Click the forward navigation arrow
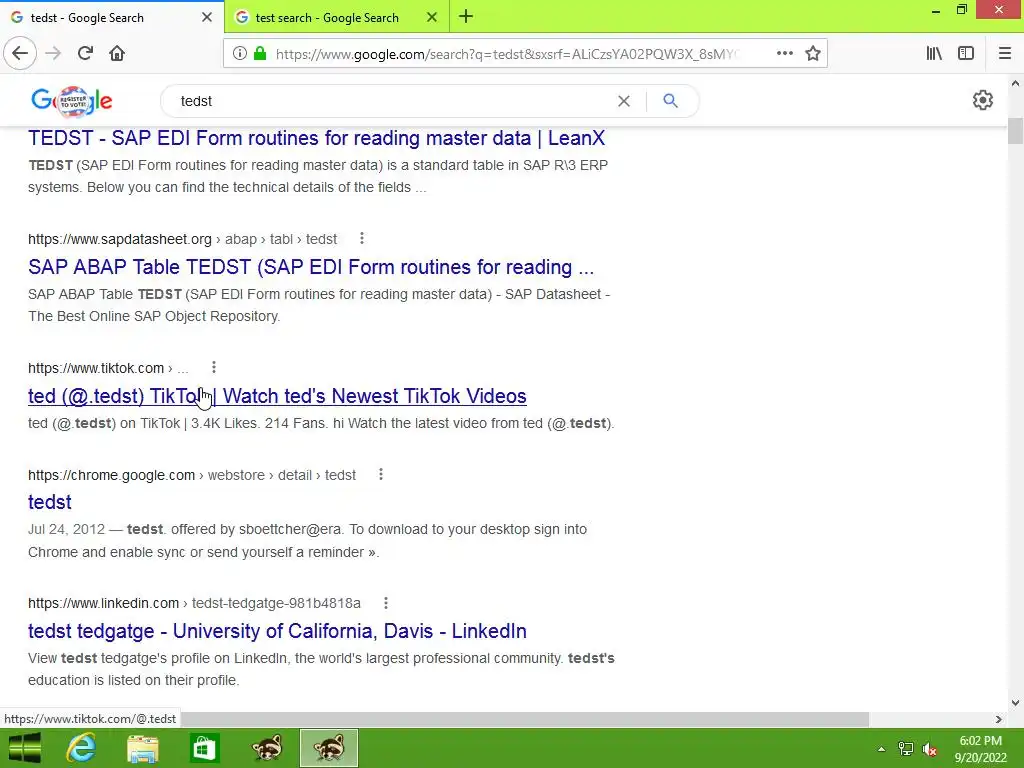1024x768 pixels. 53,53
